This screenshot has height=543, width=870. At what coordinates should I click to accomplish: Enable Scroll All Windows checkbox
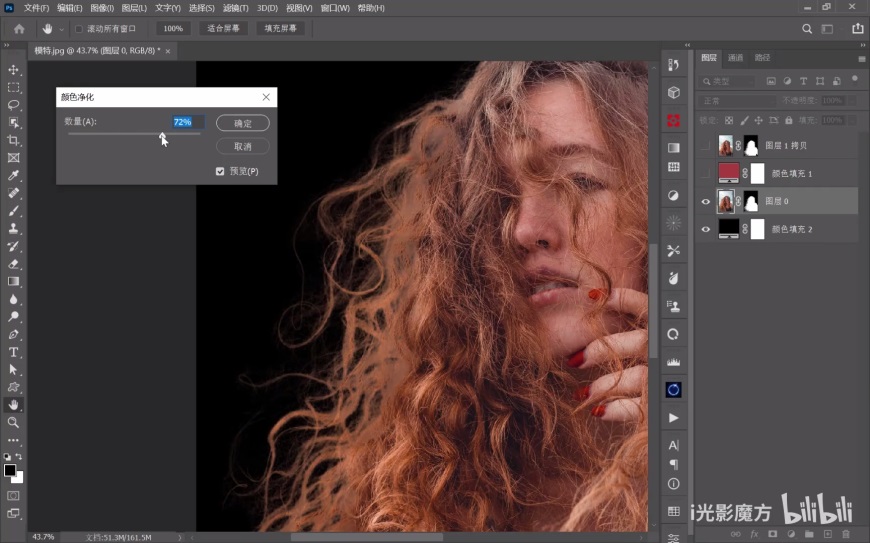click(x=79, y=29)
